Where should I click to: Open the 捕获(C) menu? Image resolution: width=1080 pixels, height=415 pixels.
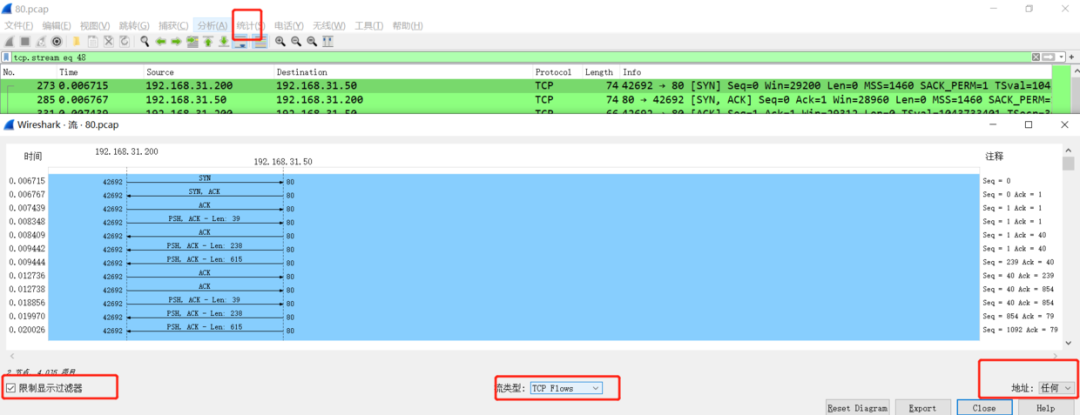[174, 25]
